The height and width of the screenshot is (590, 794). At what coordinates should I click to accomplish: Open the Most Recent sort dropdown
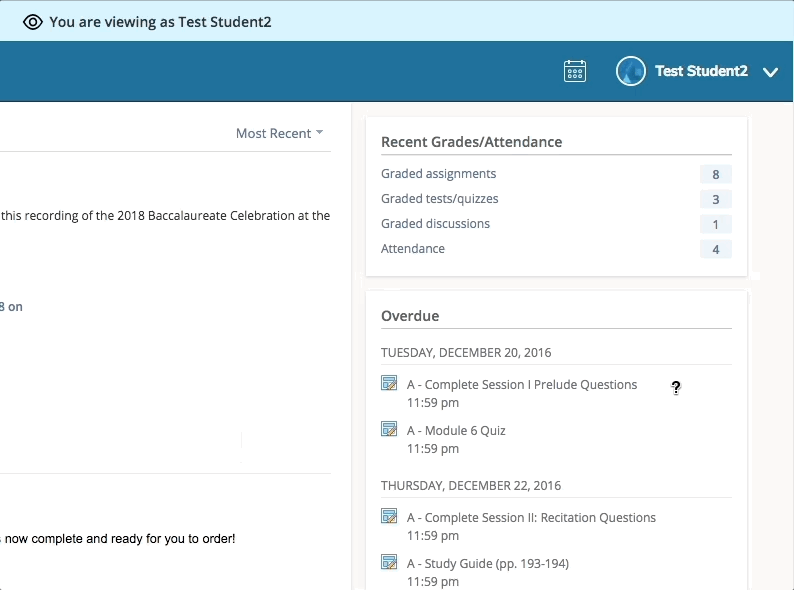(x=279, y=133)
